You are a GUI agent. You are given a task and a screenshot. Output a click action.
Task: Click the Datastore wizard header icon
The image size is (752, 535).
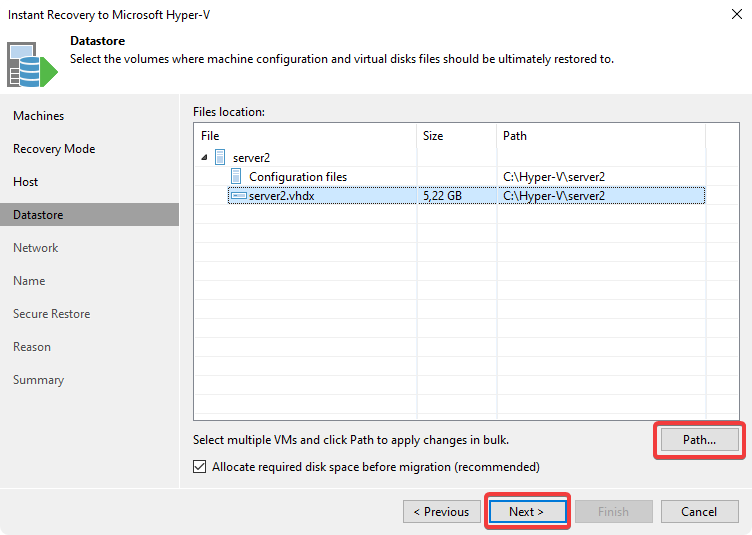[x=32, y=64]
